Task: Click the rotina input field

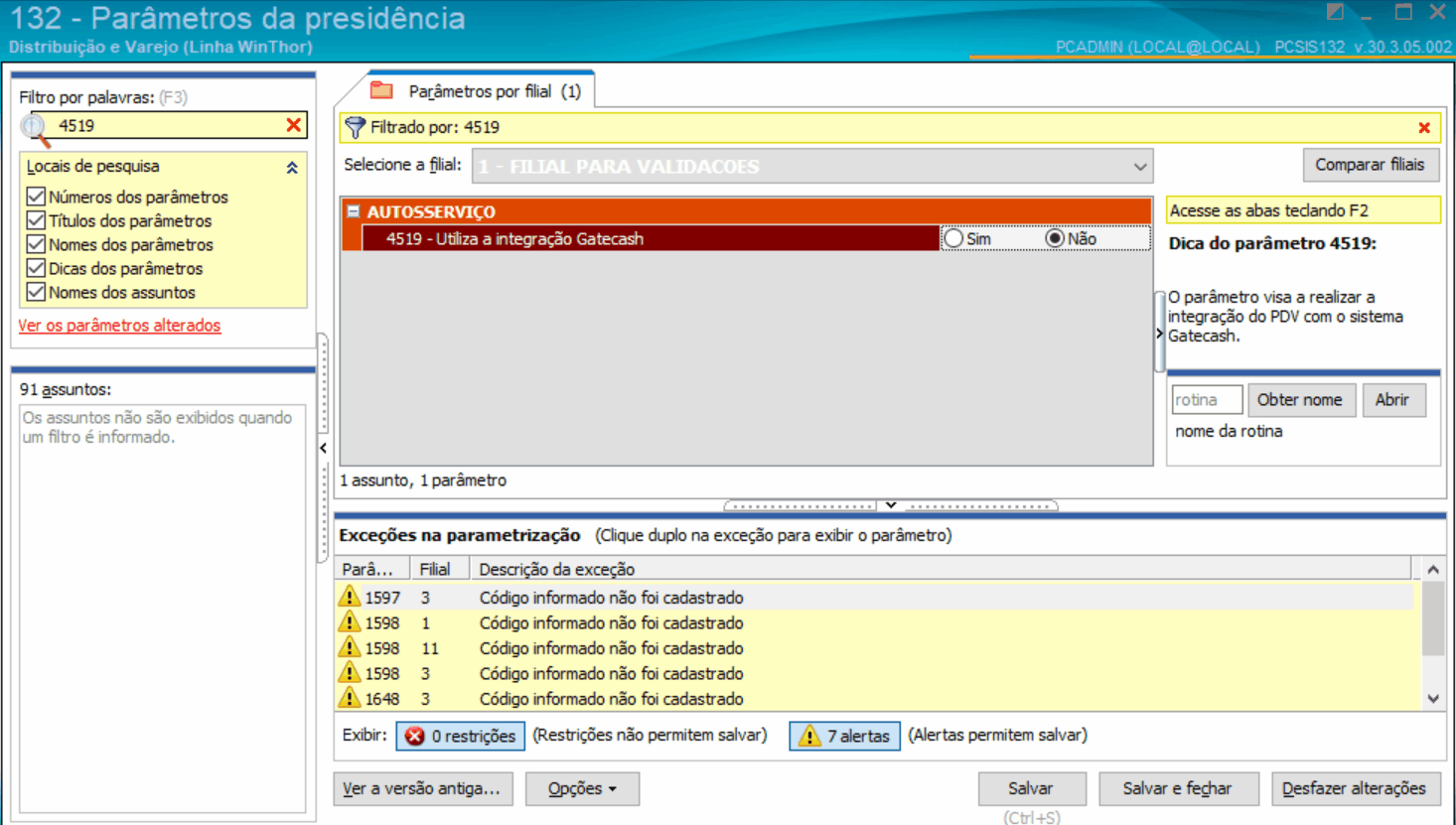Action: (x=1206, y=400)
